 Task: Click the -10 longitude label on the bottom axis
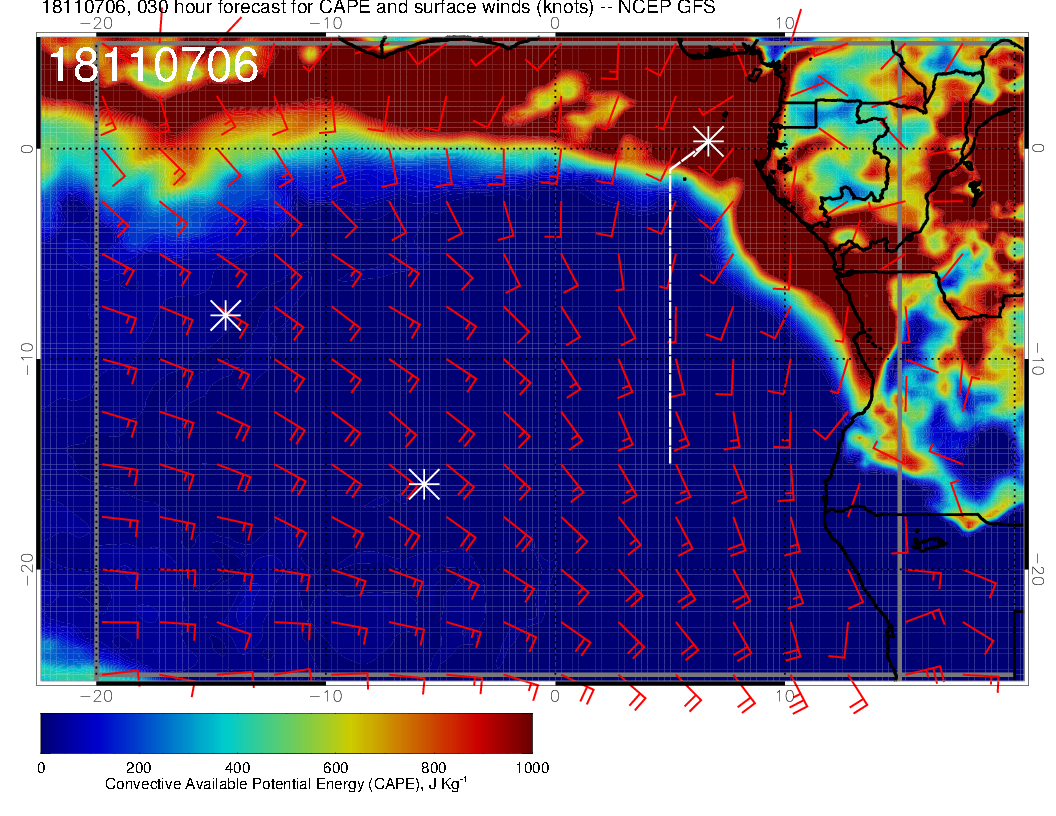(326, 696)
